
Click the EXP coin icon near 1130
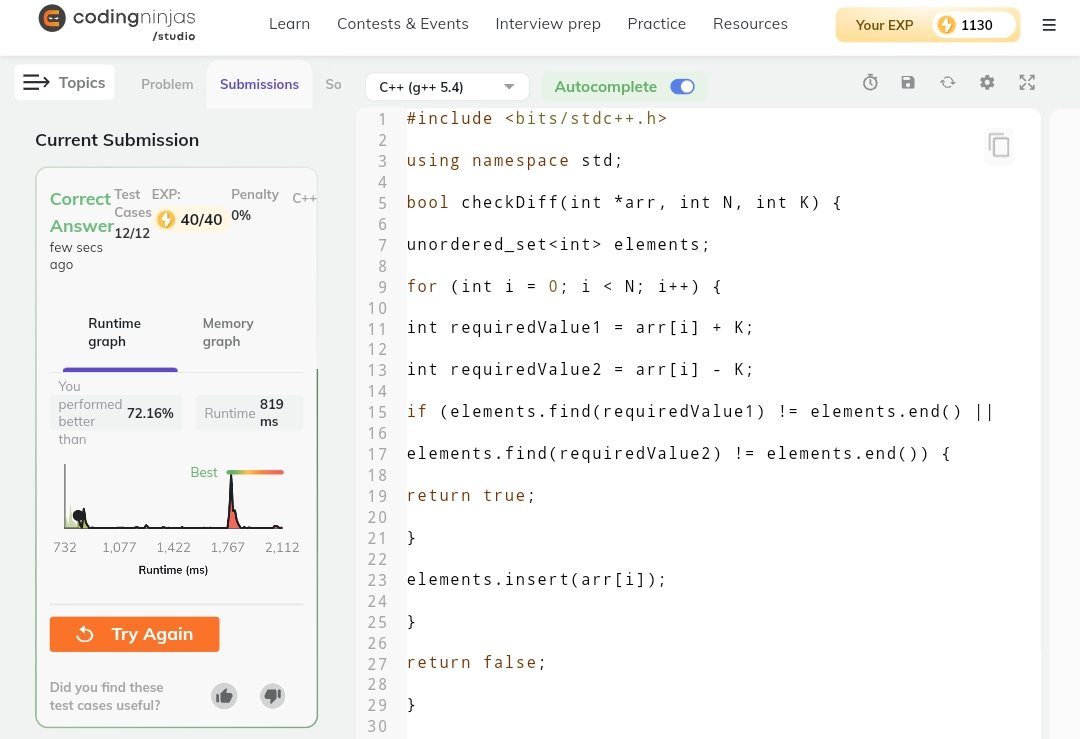[947, 25]
